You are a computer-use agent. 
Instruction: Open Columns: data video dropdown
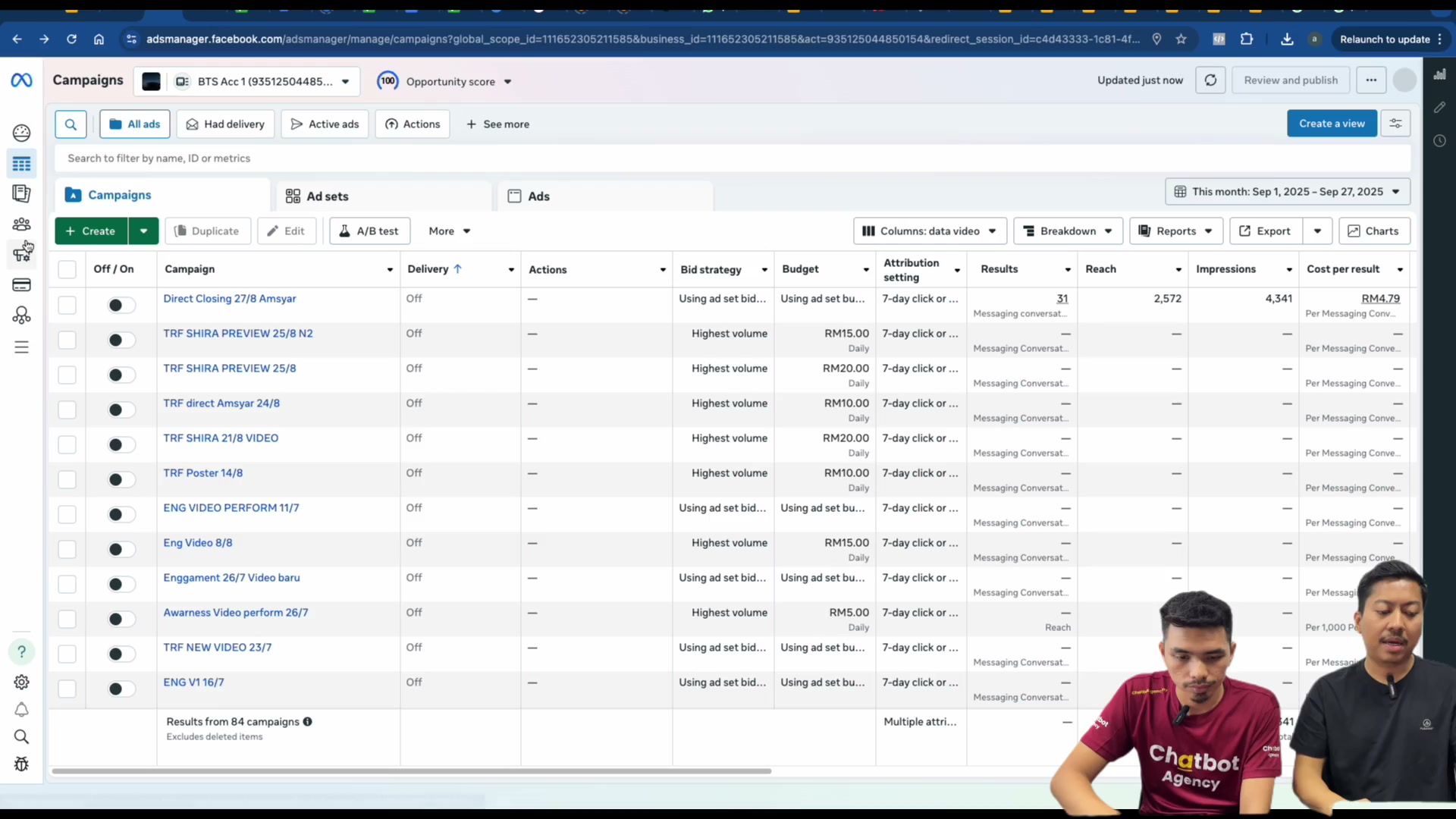(930, 231)
